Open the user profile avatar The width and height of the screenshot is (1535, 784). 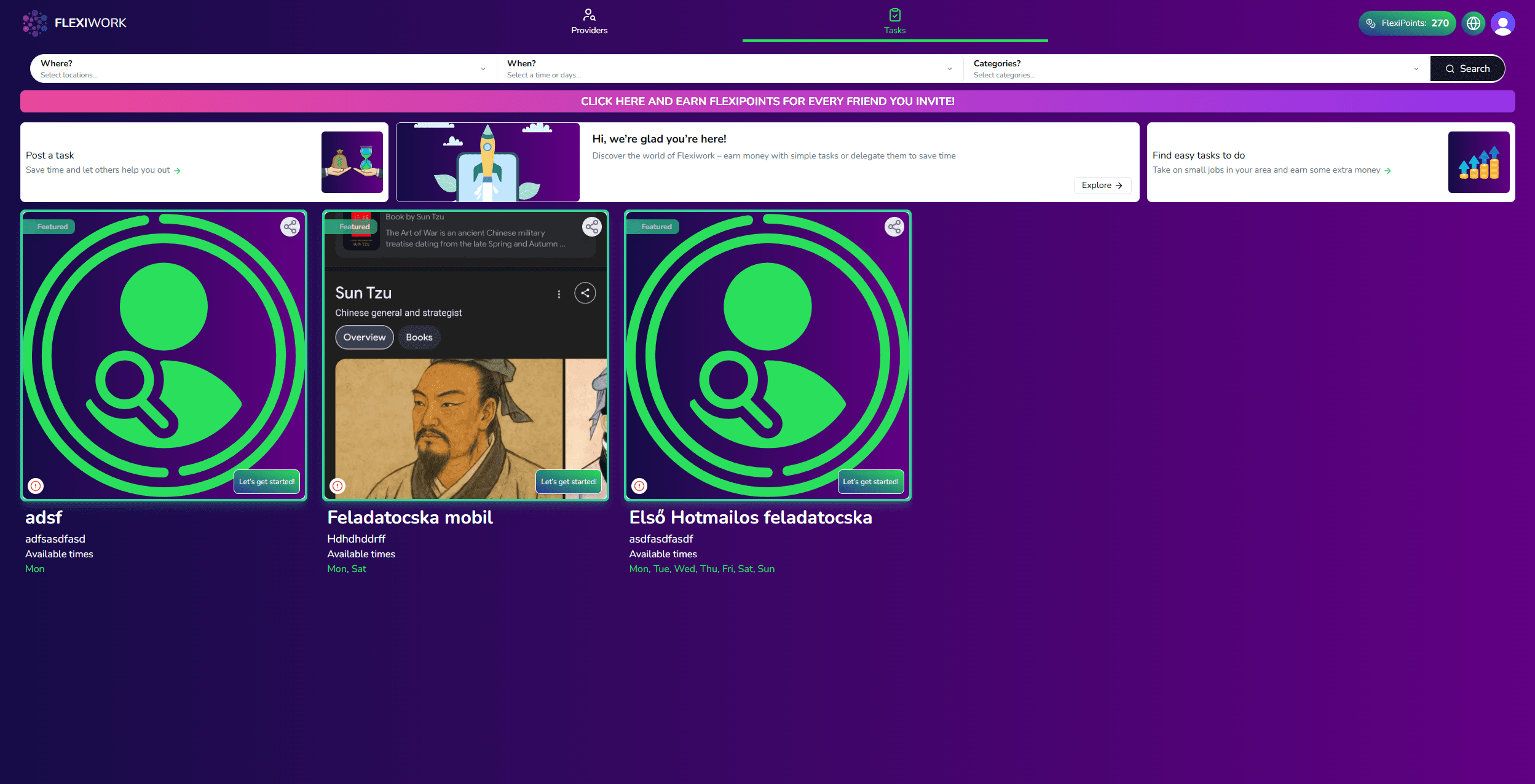click(1502, 23)
